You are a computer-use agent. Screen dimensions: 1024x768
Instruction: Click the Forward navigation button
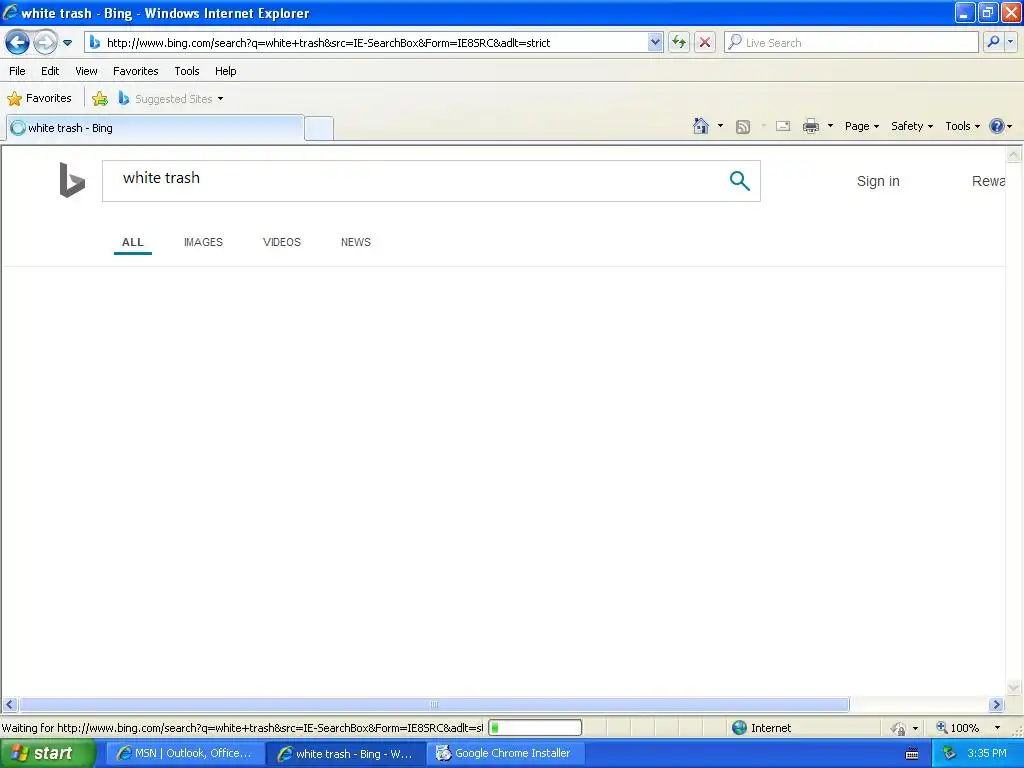45,43
